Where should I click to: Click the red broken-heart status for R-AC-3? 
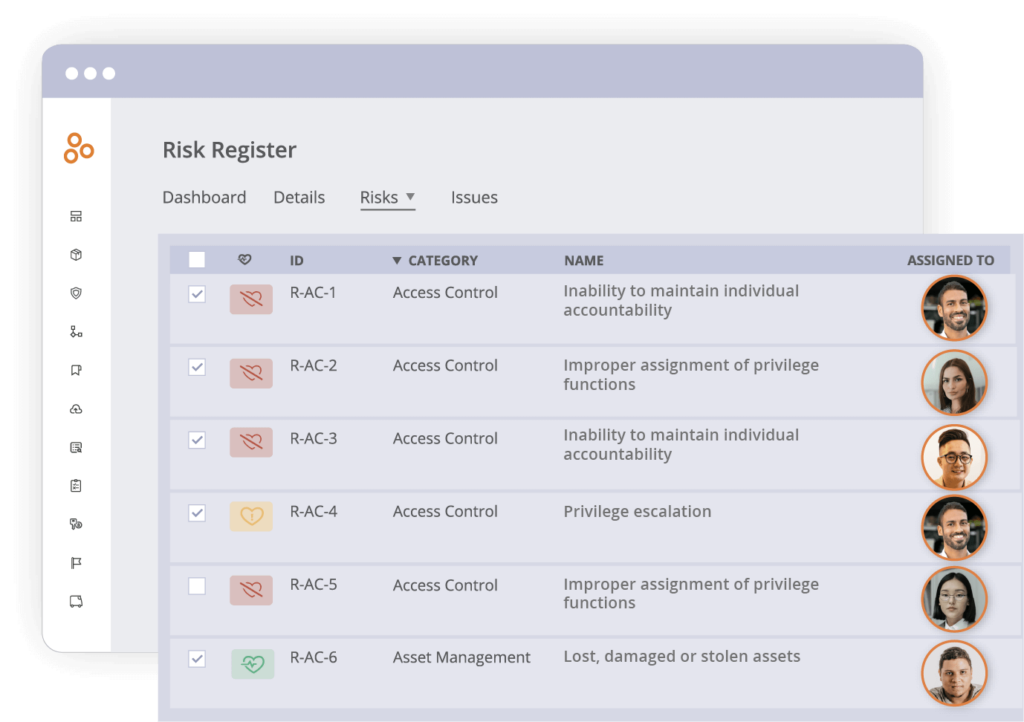[251, 442]
